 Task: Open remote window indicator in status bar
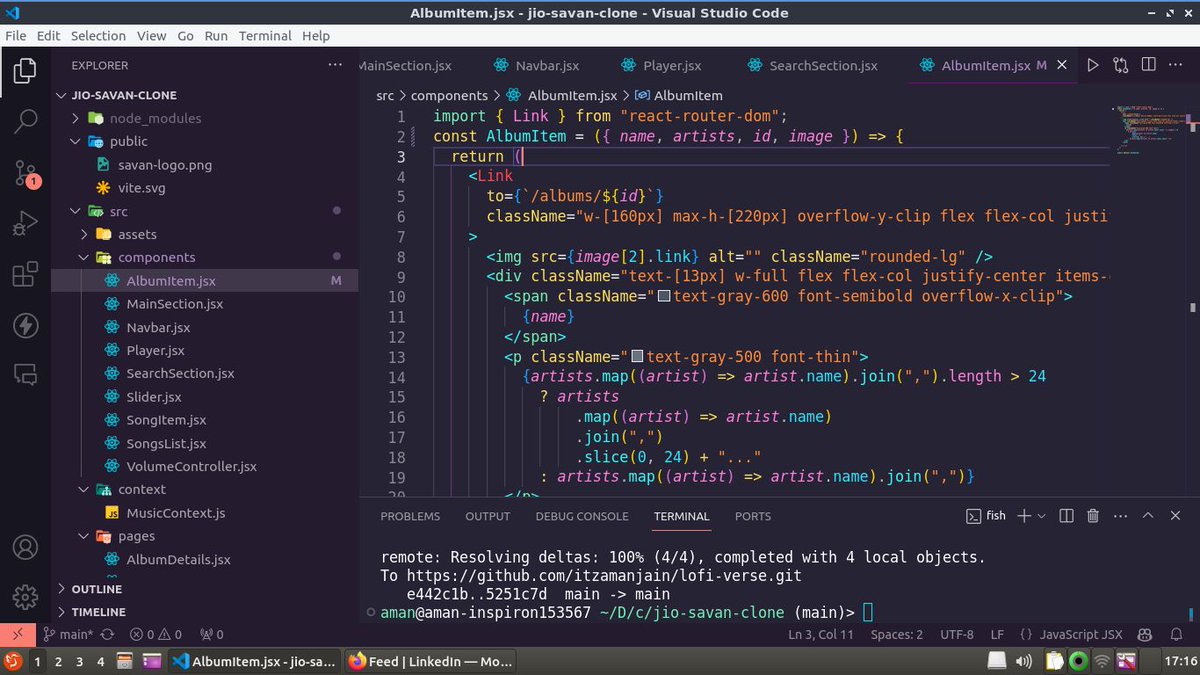click(17, 634)
